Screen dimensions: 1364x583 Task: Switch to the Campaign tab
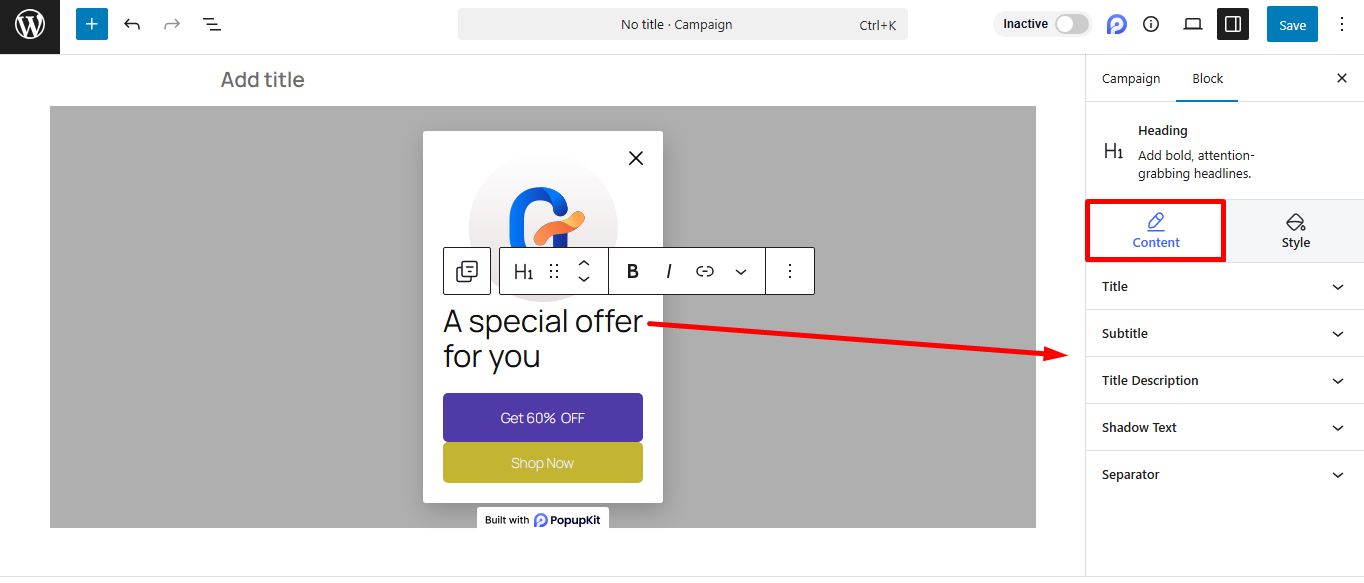tap(1131, 79)
